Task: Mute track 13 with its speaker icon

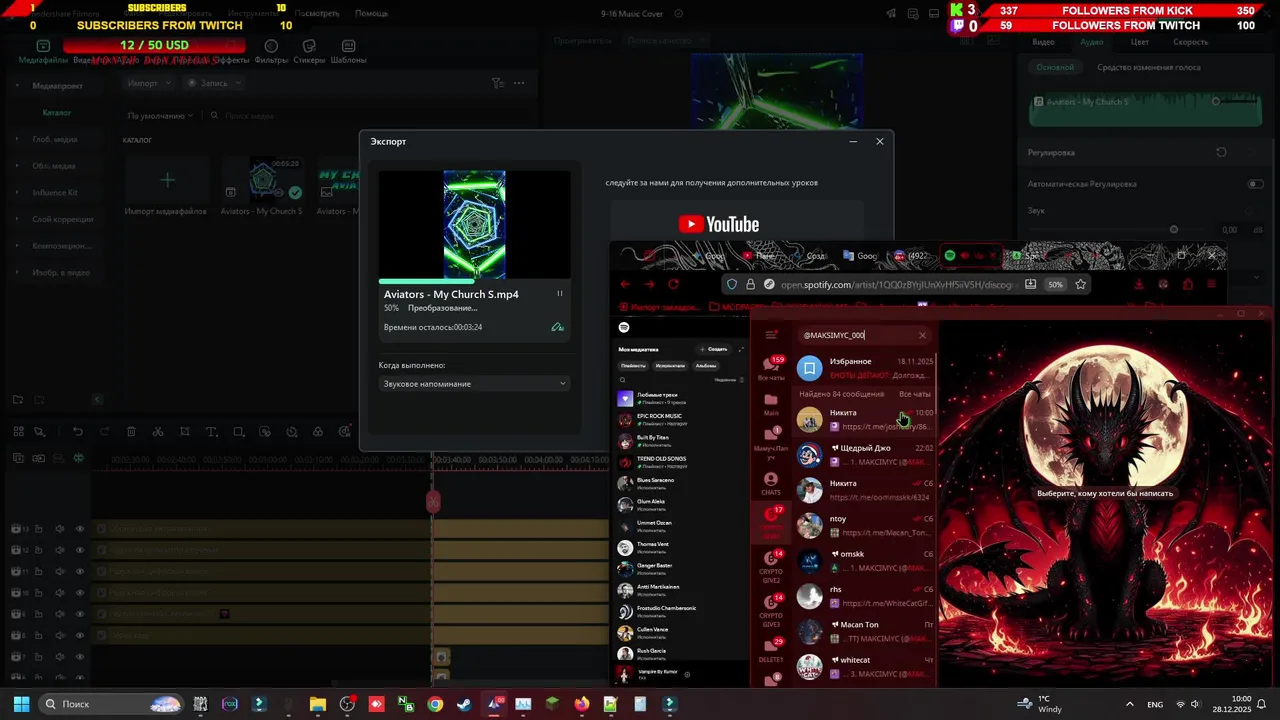Action: click(x=60, y=529)
